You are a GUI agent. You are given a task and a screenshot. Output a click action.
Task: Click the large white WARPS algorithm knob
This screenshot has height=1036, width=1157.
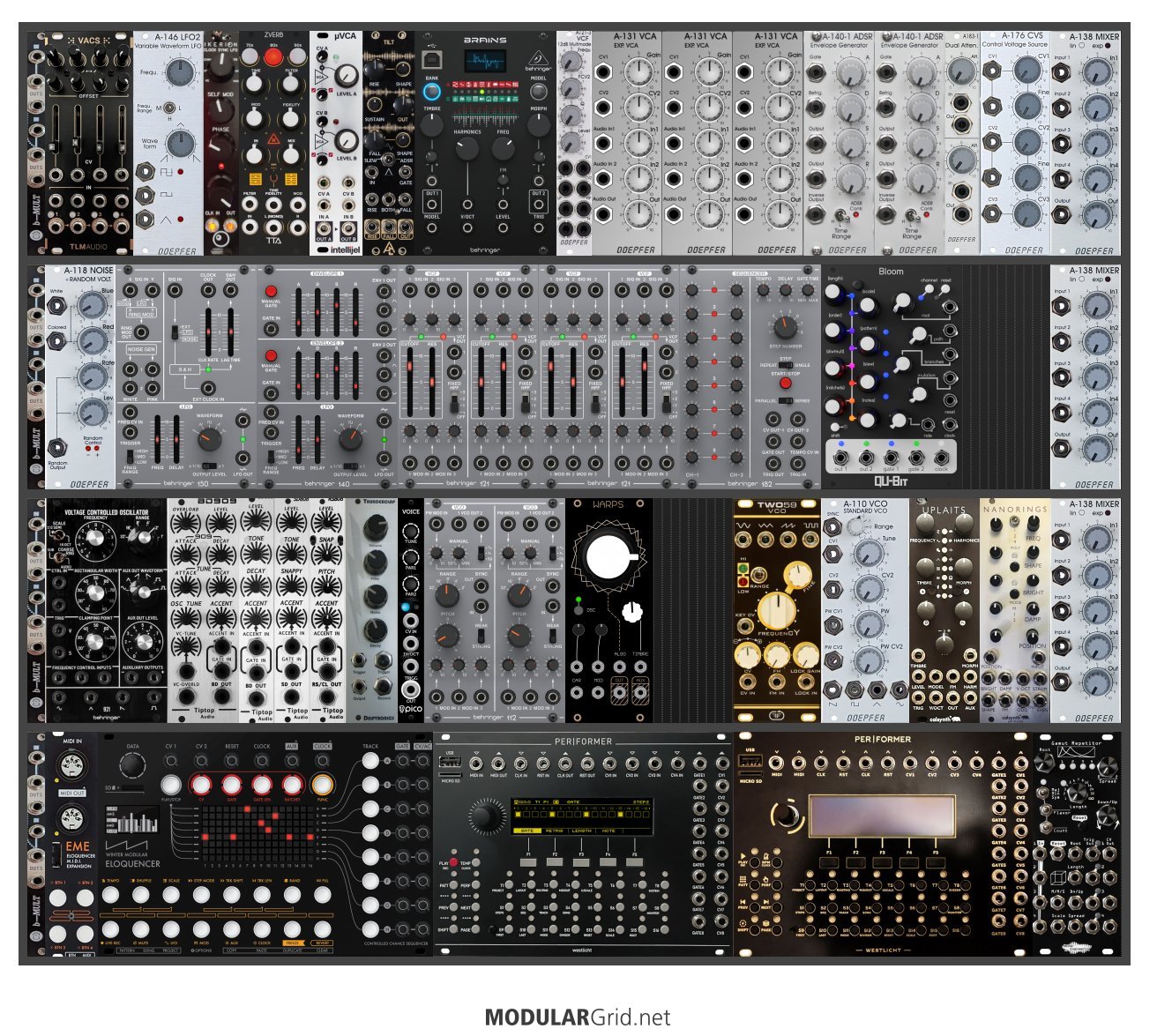(x=609, y=555)
